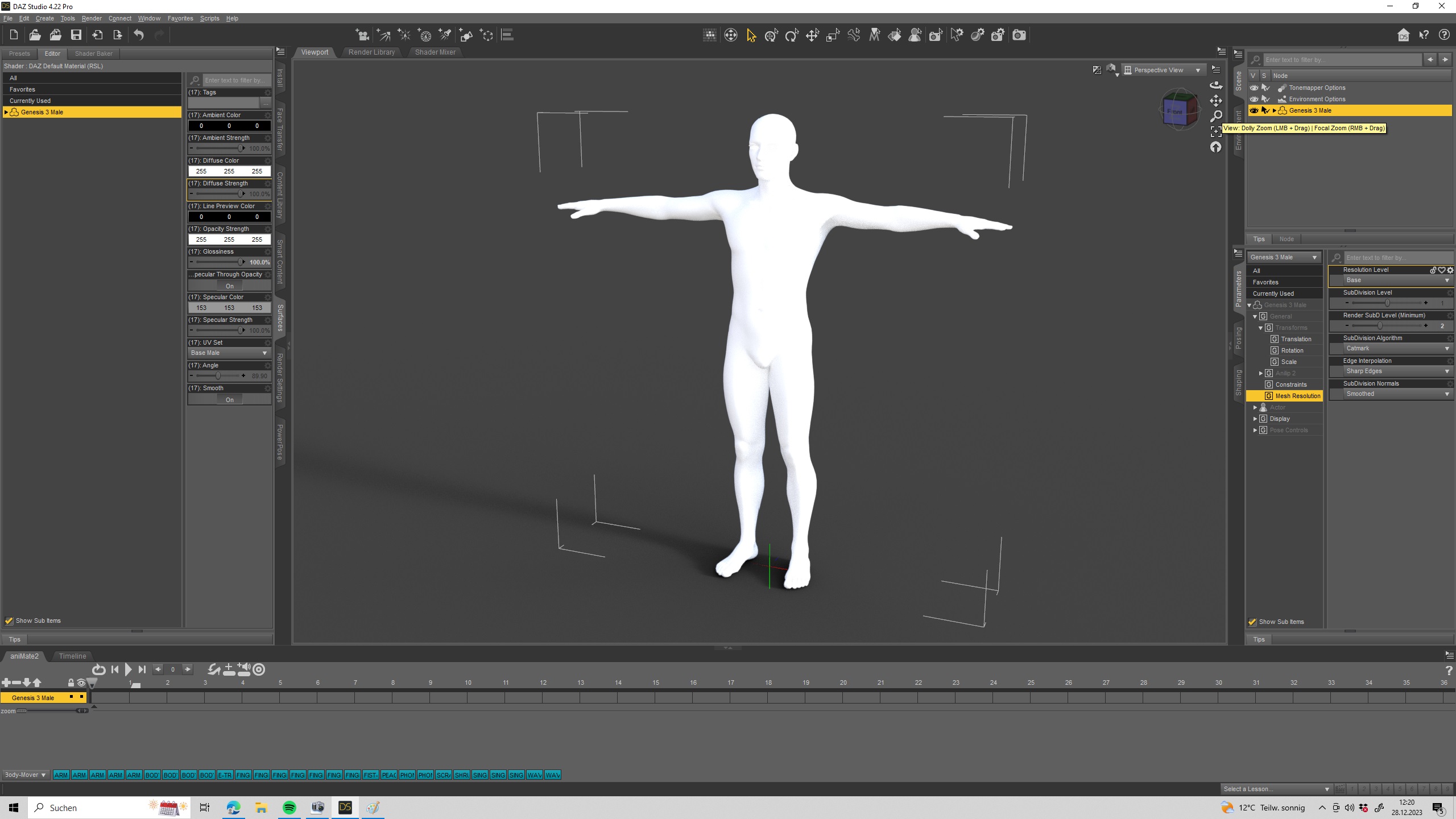
Task: Click the Timeline tab
Action: (x=72, y=656)
